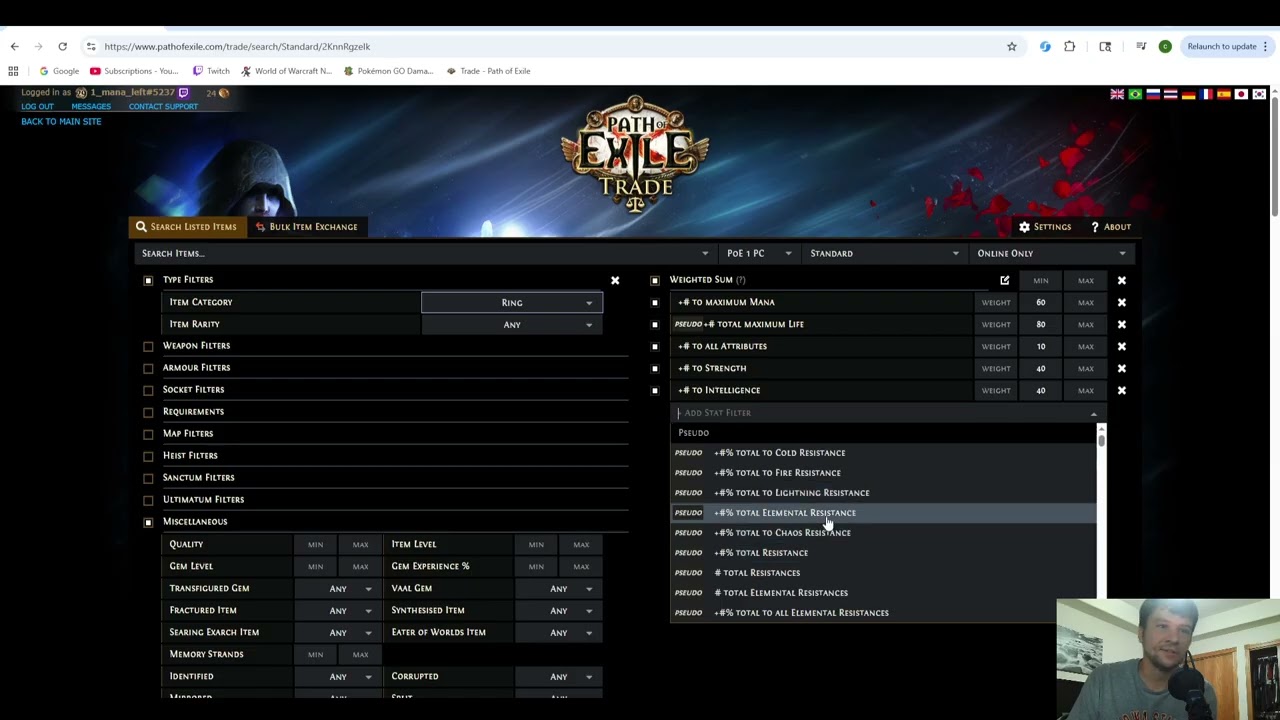1280x720 pixels.
Task: Switch site language with the Spain flag
Action: tap(1224, 94)
